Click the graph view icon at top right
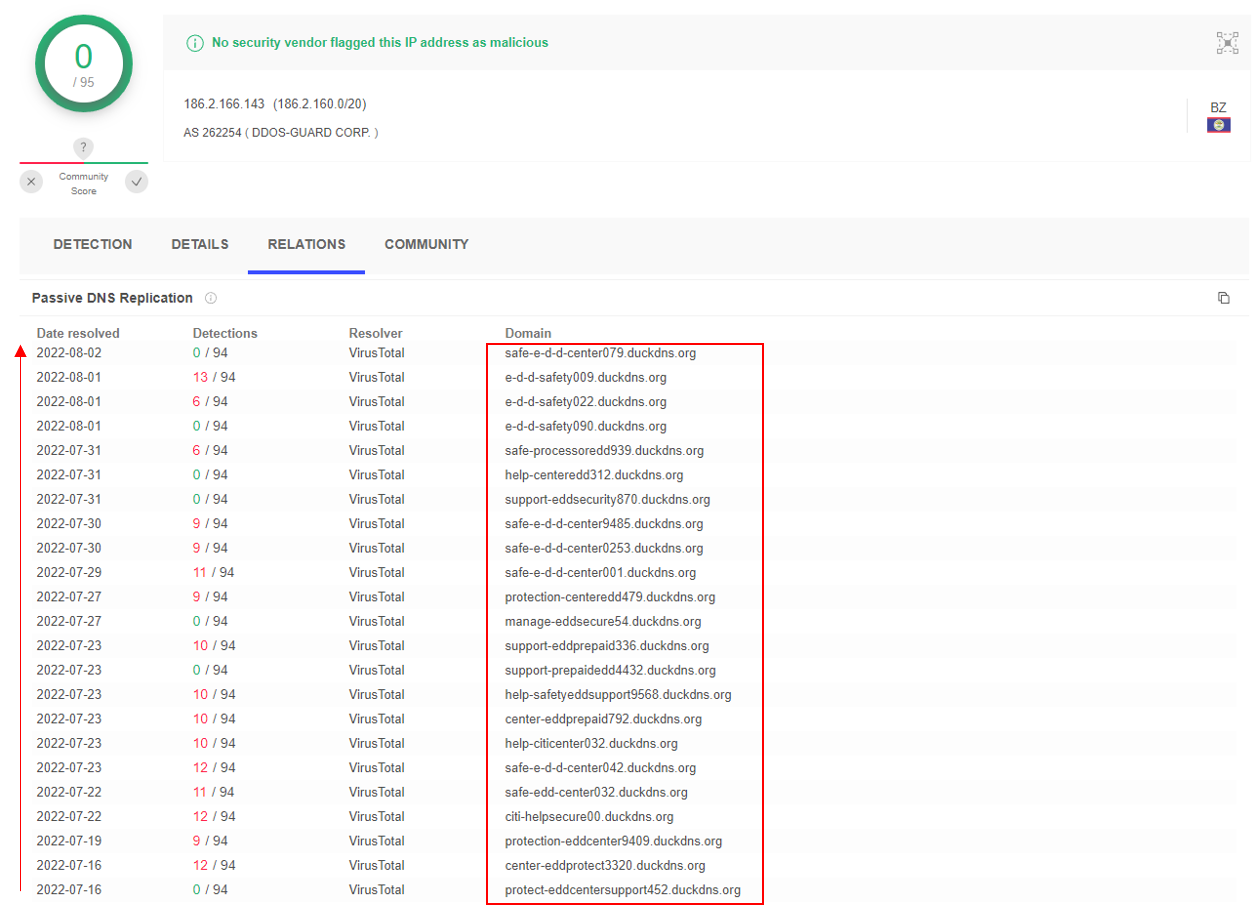 pos(1226,43)
